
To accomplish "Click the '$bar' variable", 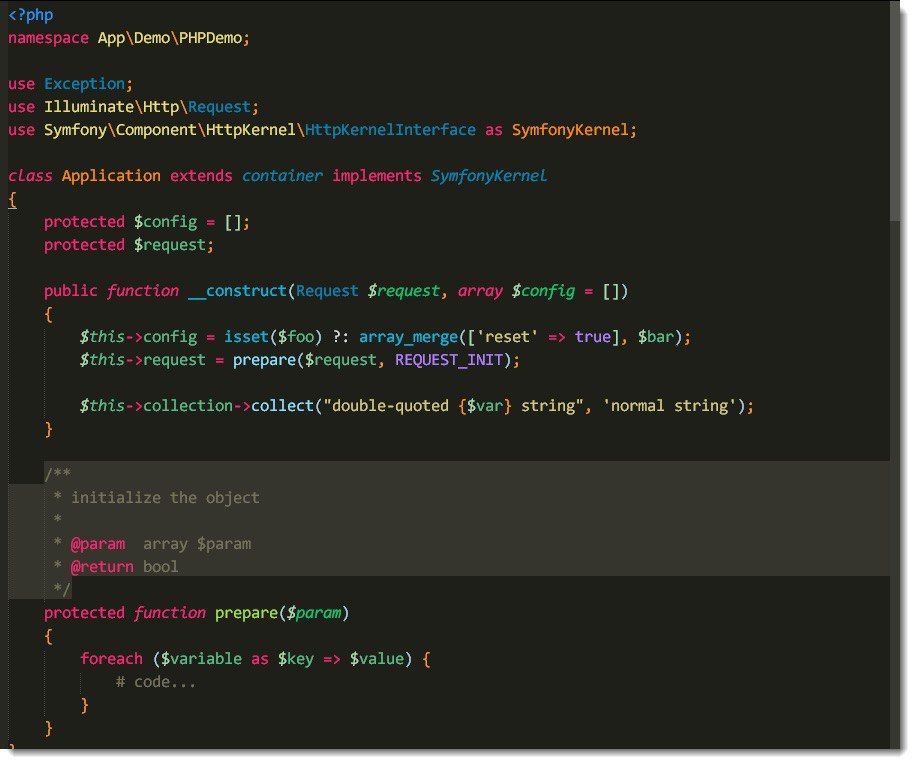I will pos(655,337).
